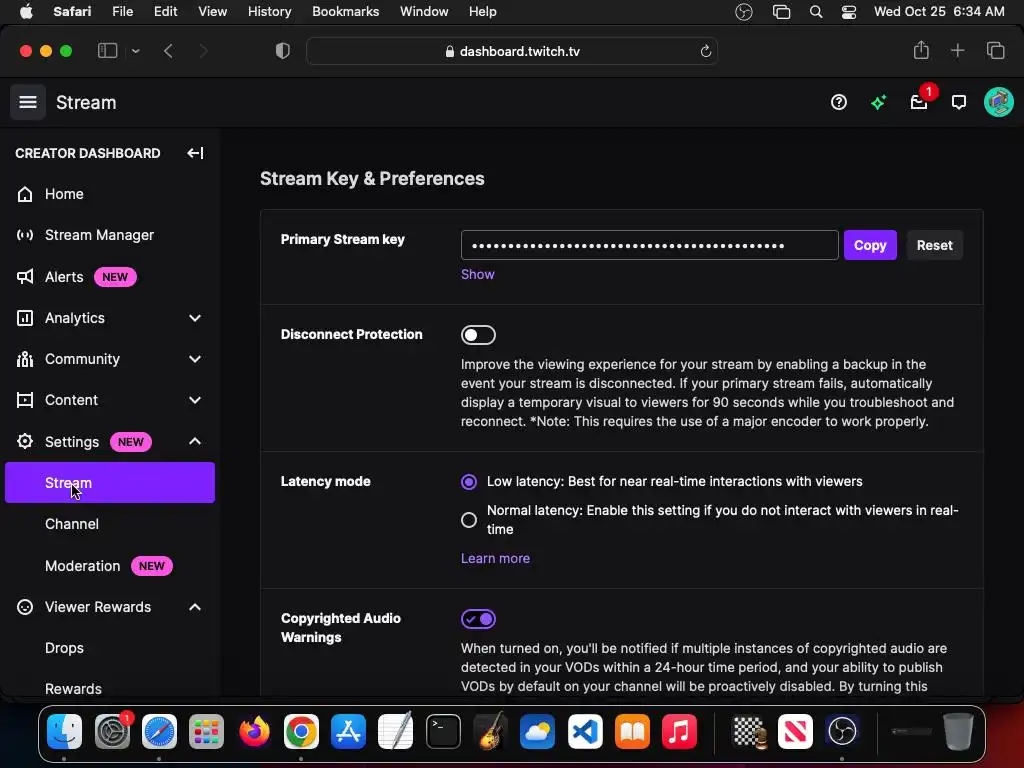
Task: Click the Primary Stream key field
Action: click(650, 245)
